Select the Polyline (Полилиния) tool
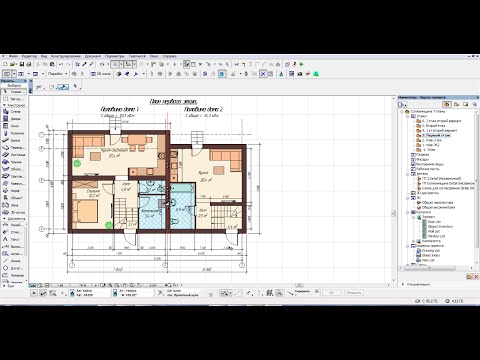480x360 pixels. (x=13, y=276)
